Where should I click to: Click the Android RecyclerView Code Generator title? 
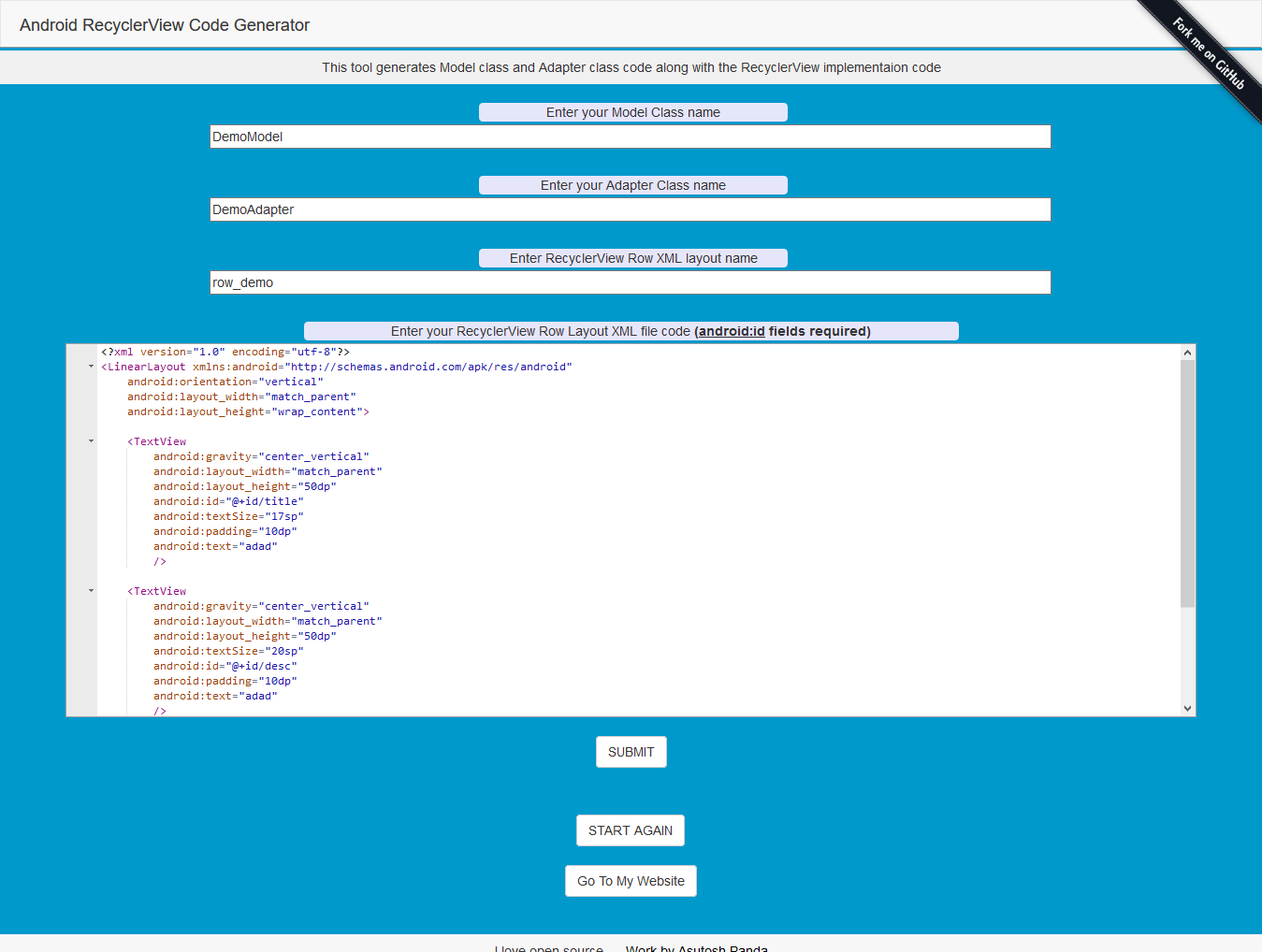click(x=164, y=25)
